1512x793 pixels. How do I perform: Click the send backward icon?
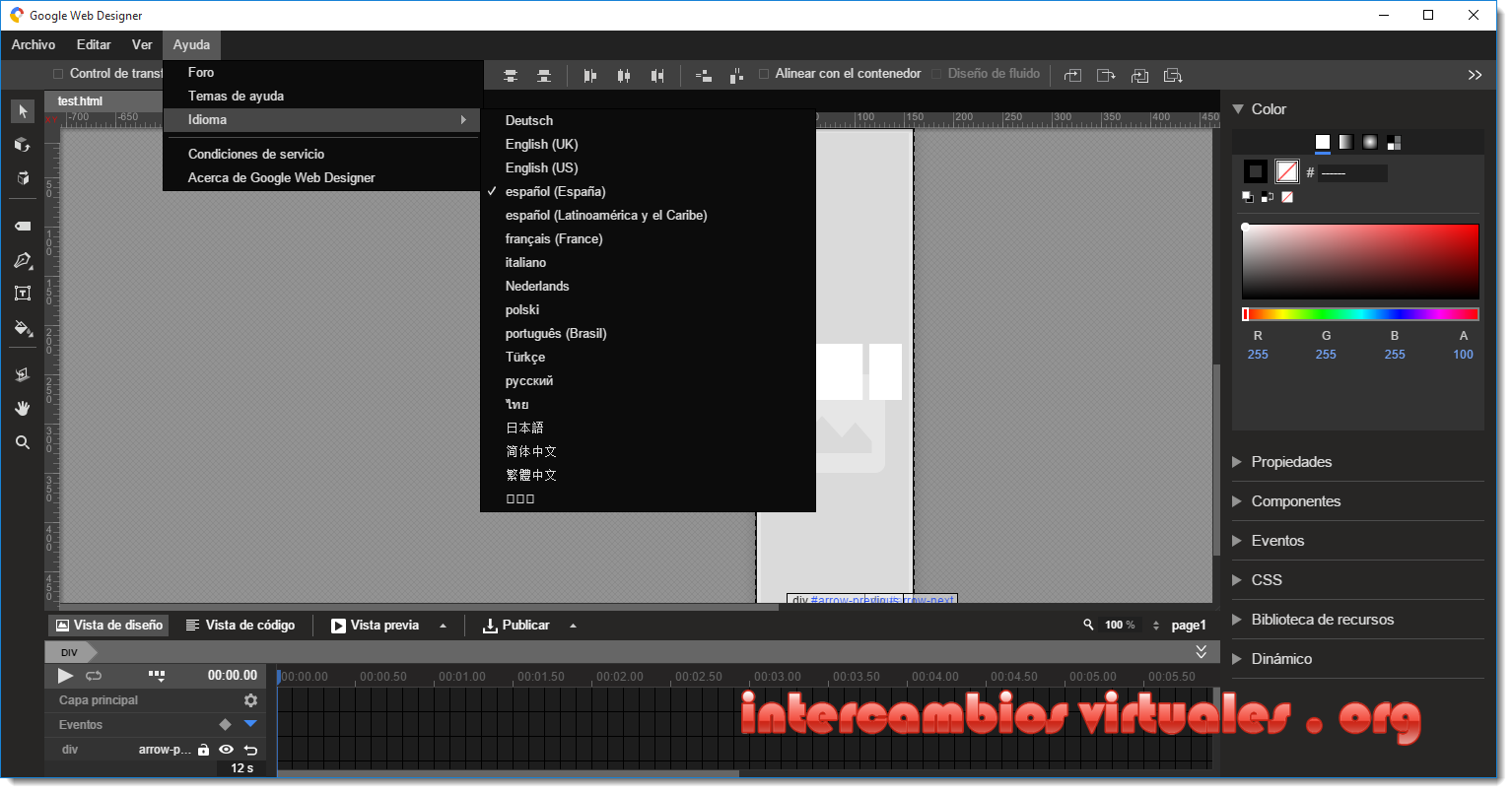(x=1139, y=76)
